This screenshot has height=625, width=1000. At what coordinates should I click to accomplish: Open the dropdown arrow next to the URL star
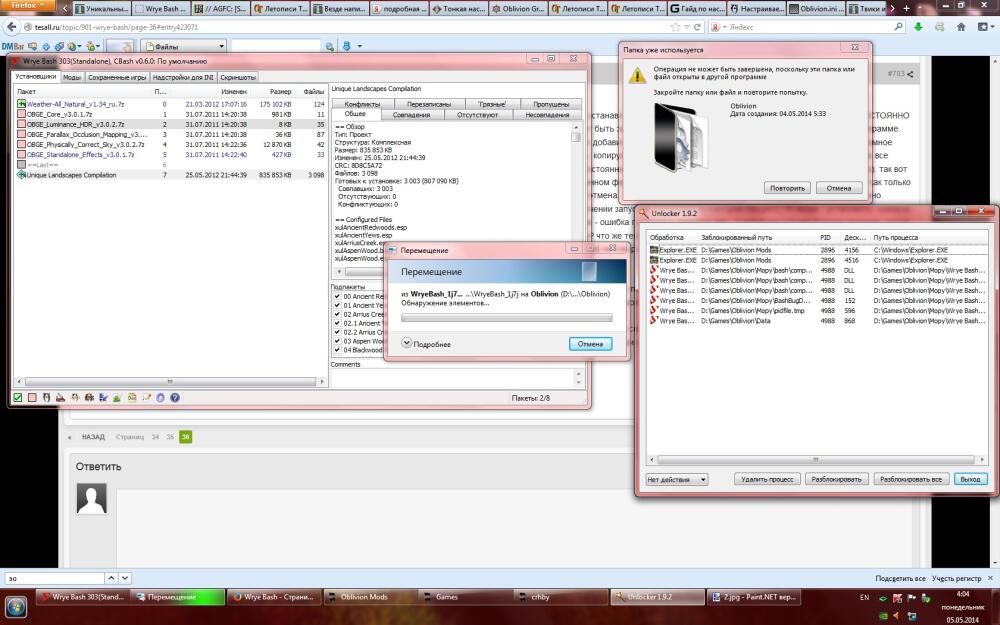(688, 27)
